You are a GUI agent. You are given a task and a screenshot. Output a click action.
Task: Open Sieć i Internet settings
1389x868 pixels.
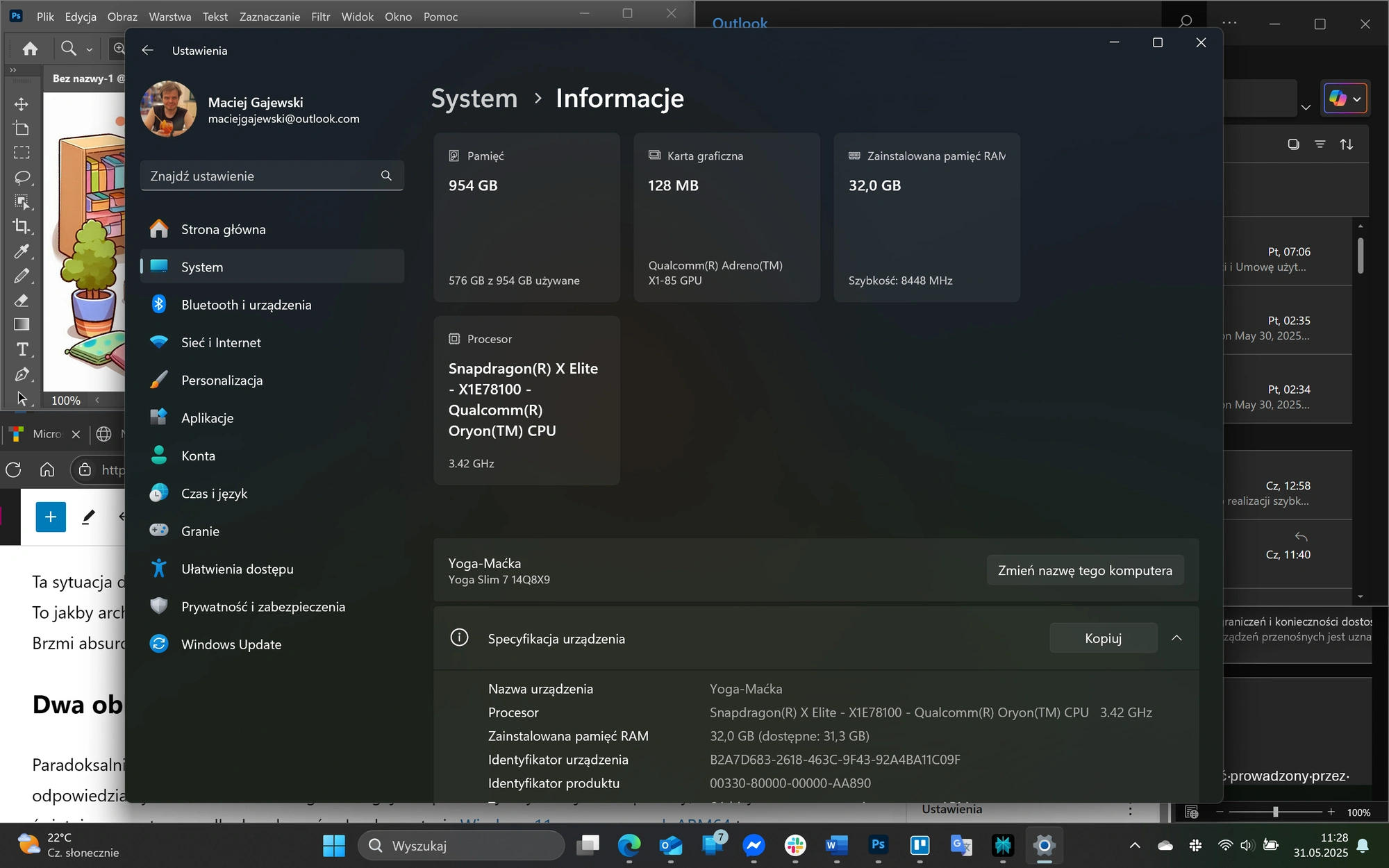272,342
